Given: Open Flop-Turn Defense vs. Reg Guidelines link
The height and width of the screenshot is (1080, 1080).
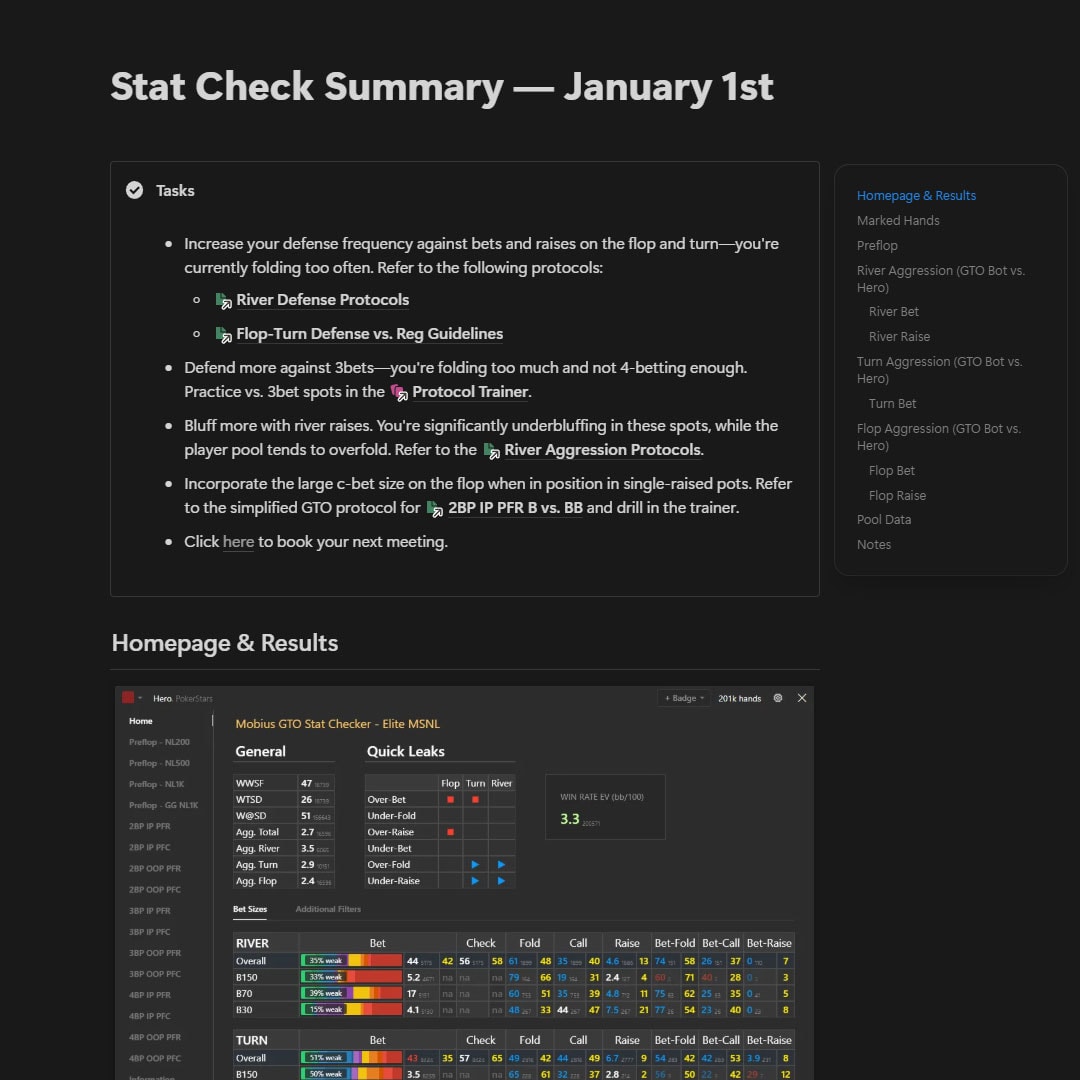Looking at the screenshot, I should tap(369, 333).
